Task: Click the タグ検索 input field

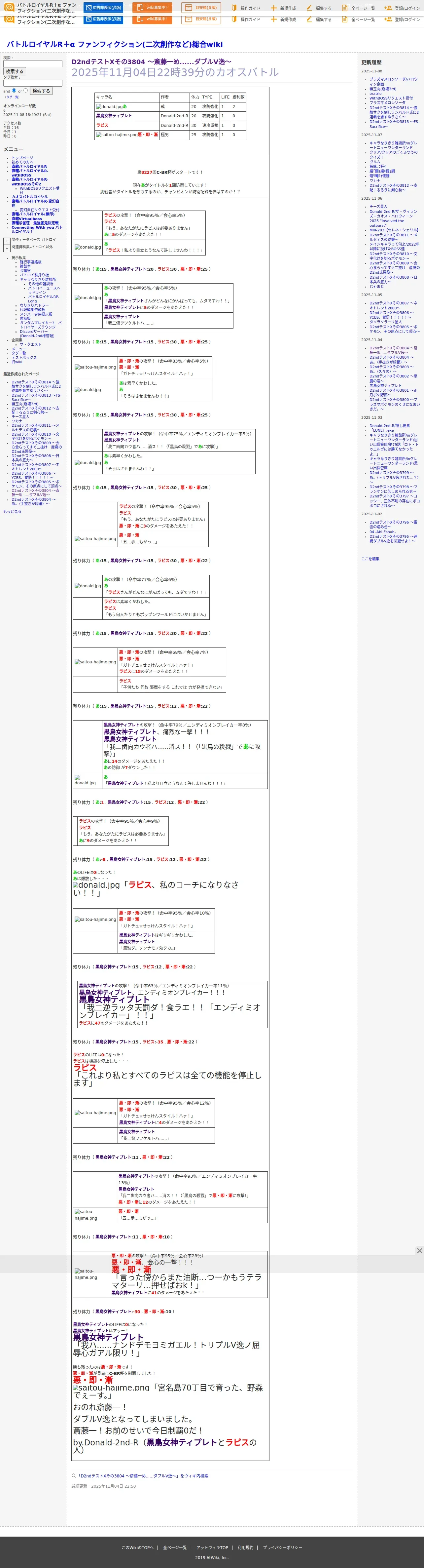Action: pos(33,83)
